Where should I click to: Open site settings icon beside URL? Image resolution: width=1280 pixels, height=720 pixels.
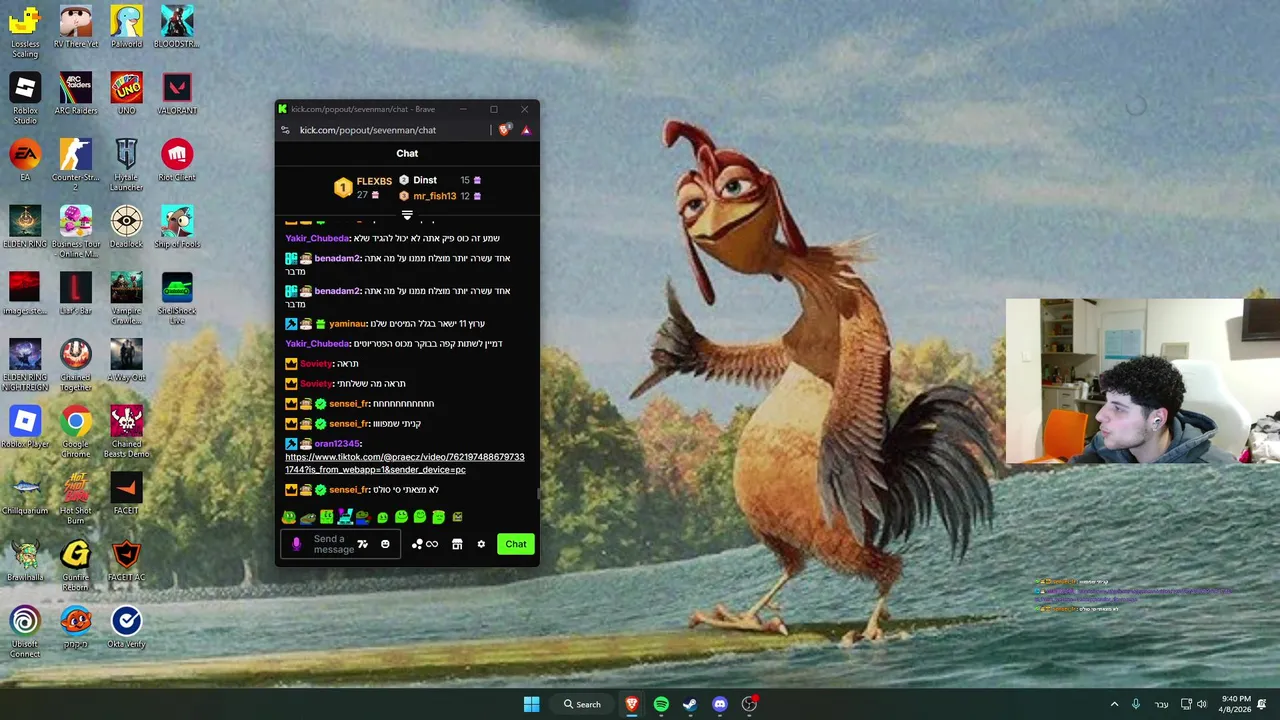285,130
